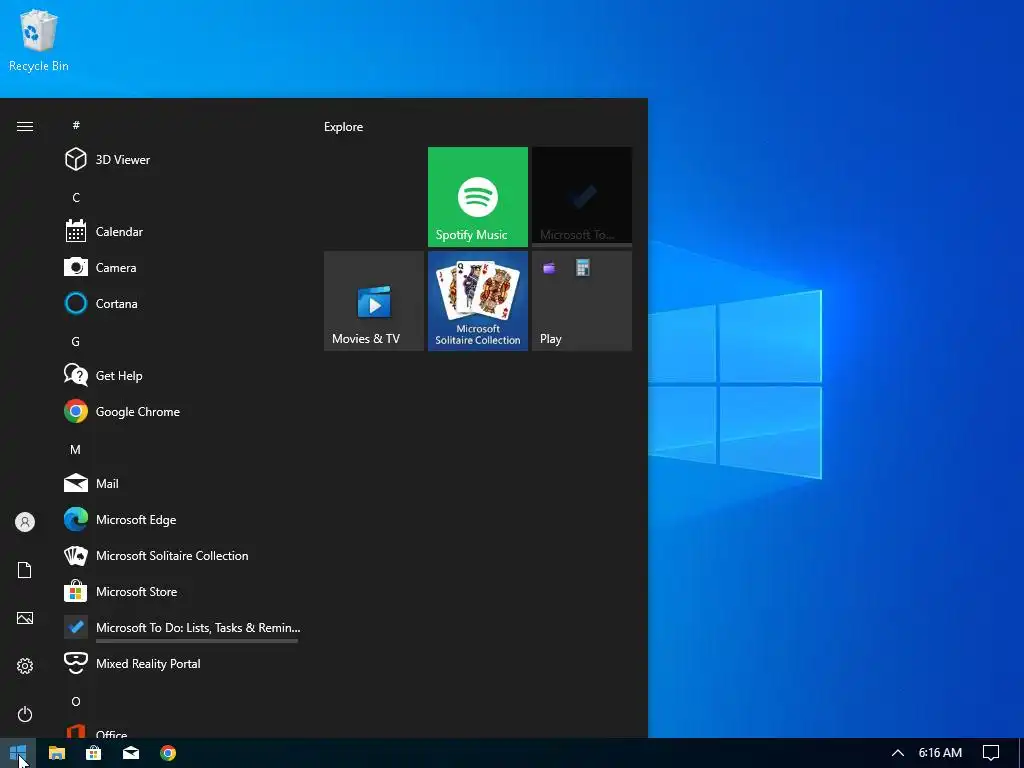Launch Google Chrome from Start menu list
This screenshot has width=1024, height=768.
(x=181, y=411)
